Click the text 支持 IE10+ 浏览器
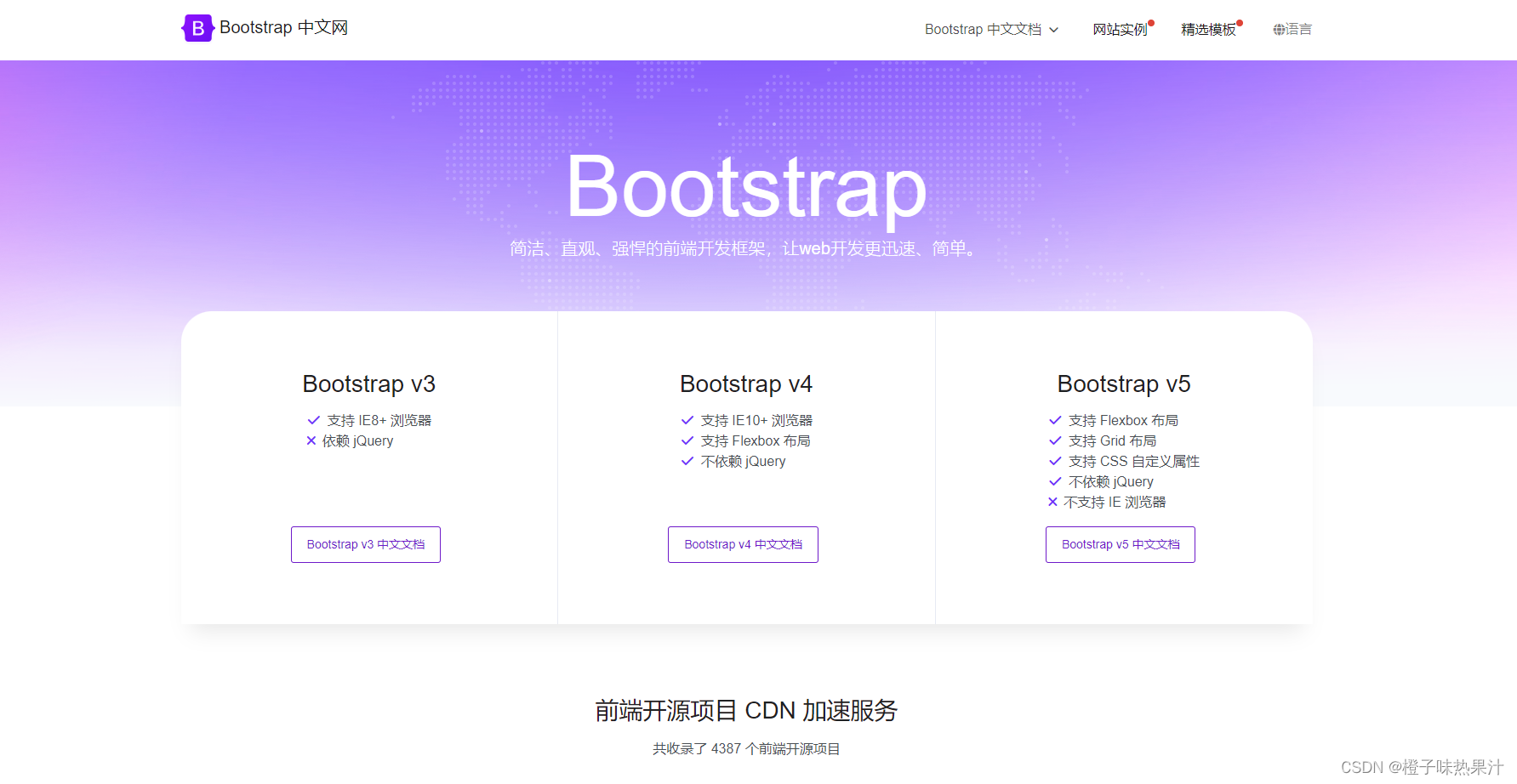1517x784 pixels. tap(757, 420)
